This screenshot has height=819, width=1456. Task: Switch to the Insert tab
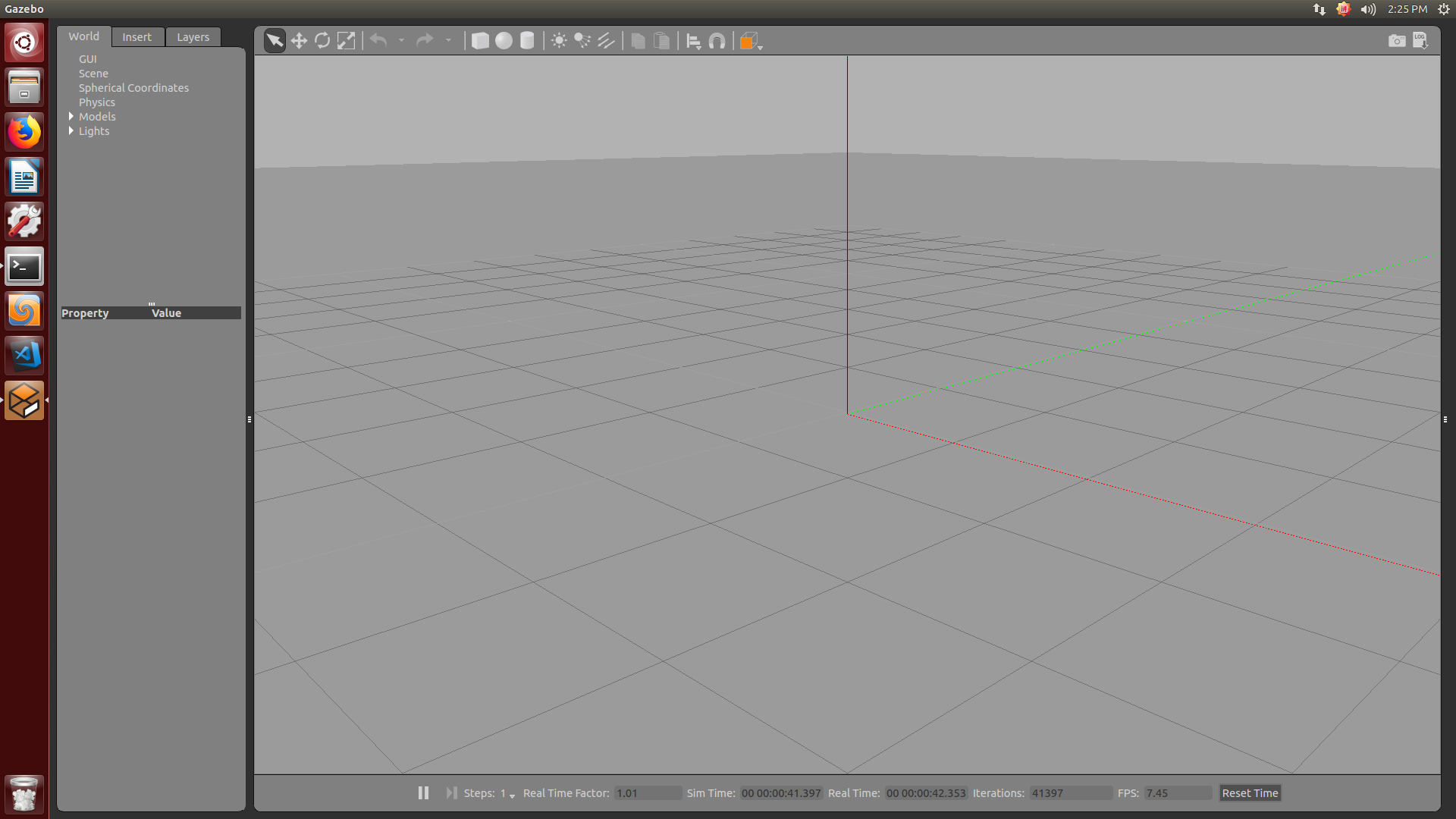point(136,37)
